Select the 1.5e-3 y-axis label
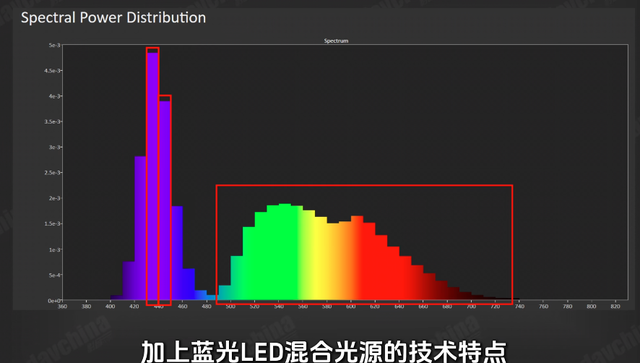 tap(53, 224)
